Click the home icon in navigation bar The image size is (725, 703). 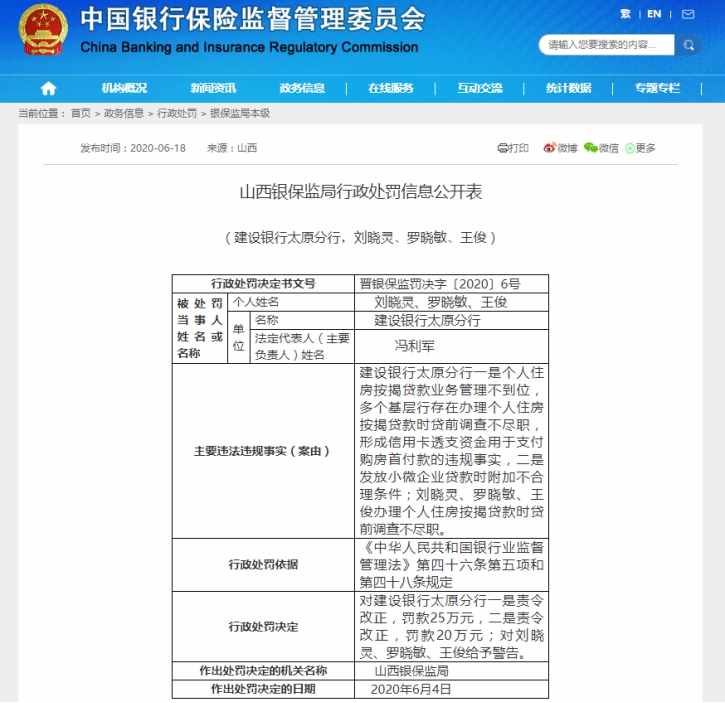coord(48,88)
